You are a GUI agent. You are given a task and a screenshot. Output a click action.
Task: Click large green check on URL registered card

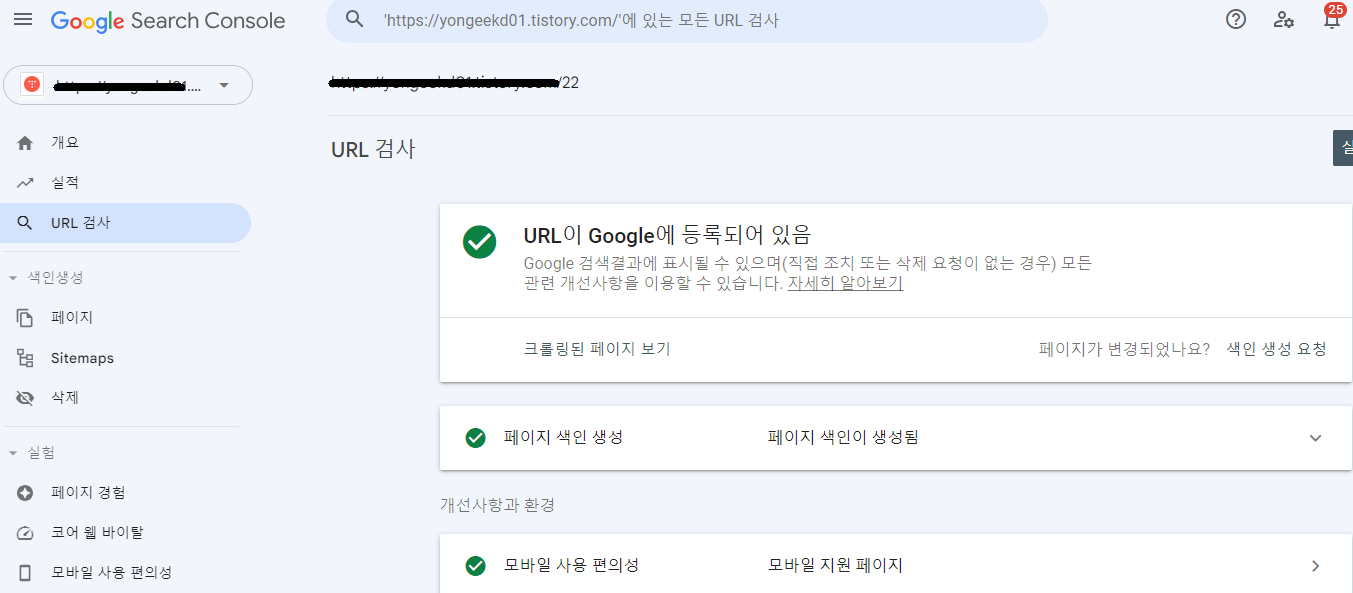coord(480,241)
